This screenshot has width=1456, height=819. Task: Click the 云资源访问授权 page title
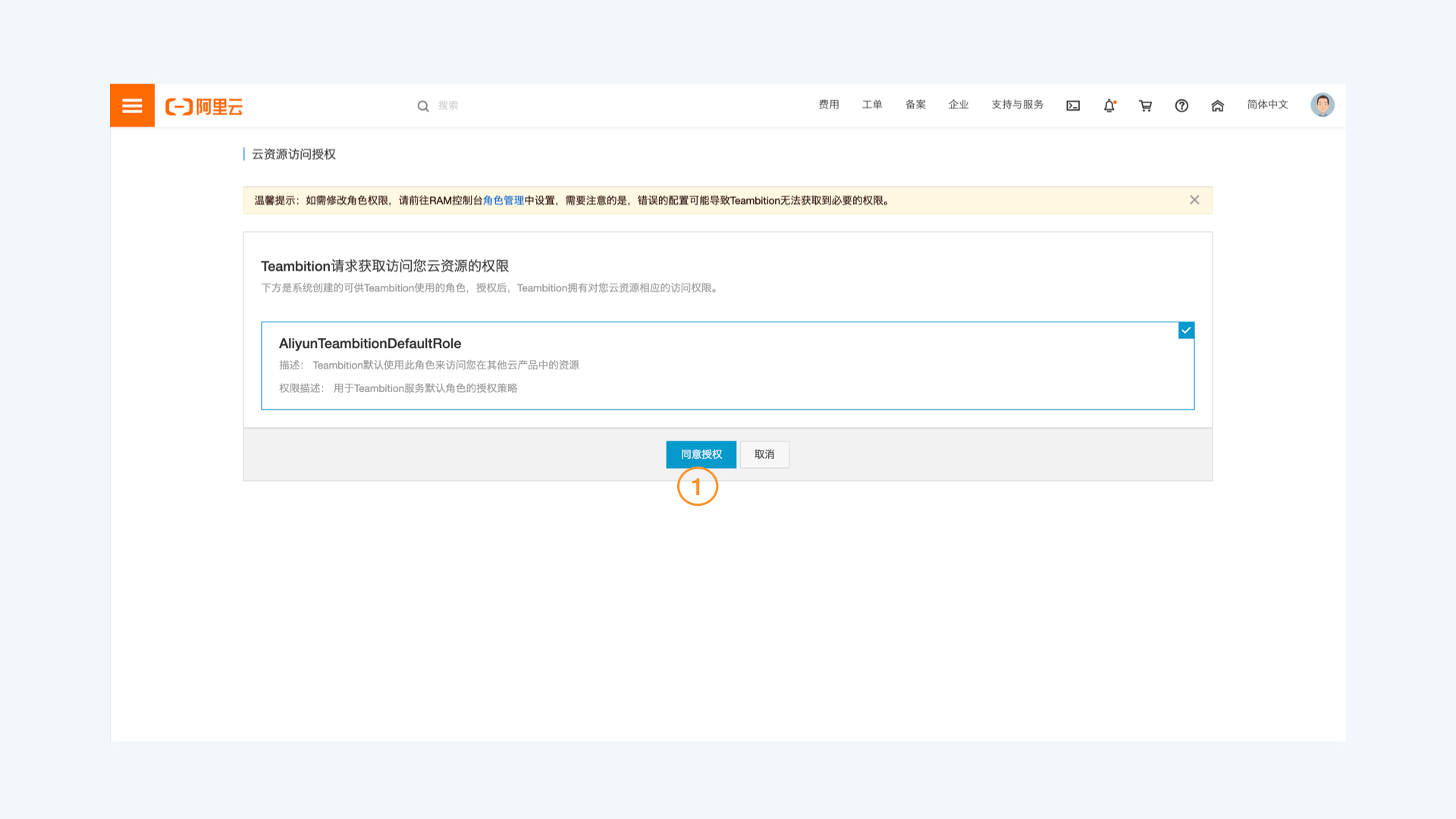point(293,154)
